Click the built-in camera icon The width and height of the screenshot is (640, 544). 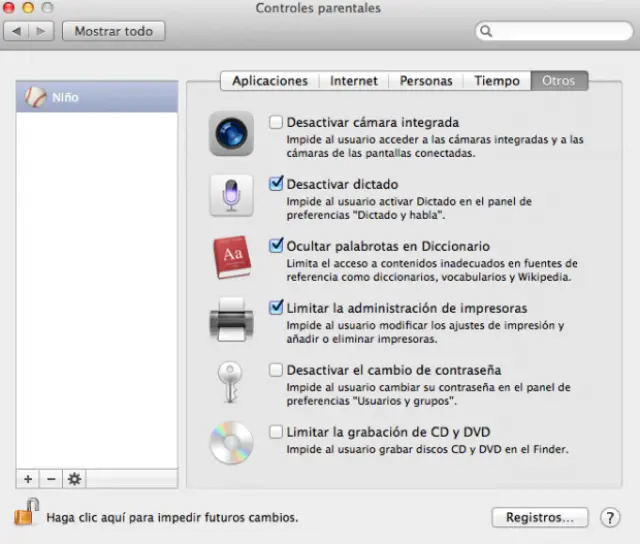pos(231,133)
